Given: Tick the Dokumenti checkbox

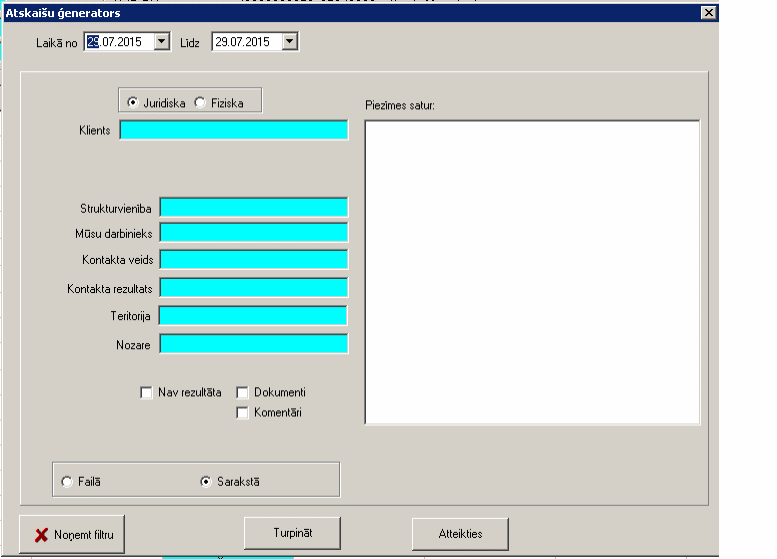Looking at the screenshot, I should tap(242, 392).
